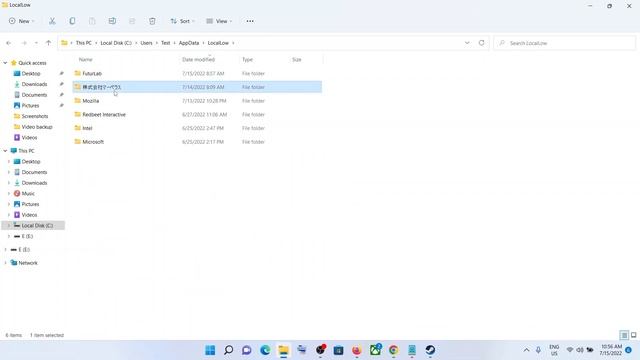Click Test in the address breadcrumb

165,43
